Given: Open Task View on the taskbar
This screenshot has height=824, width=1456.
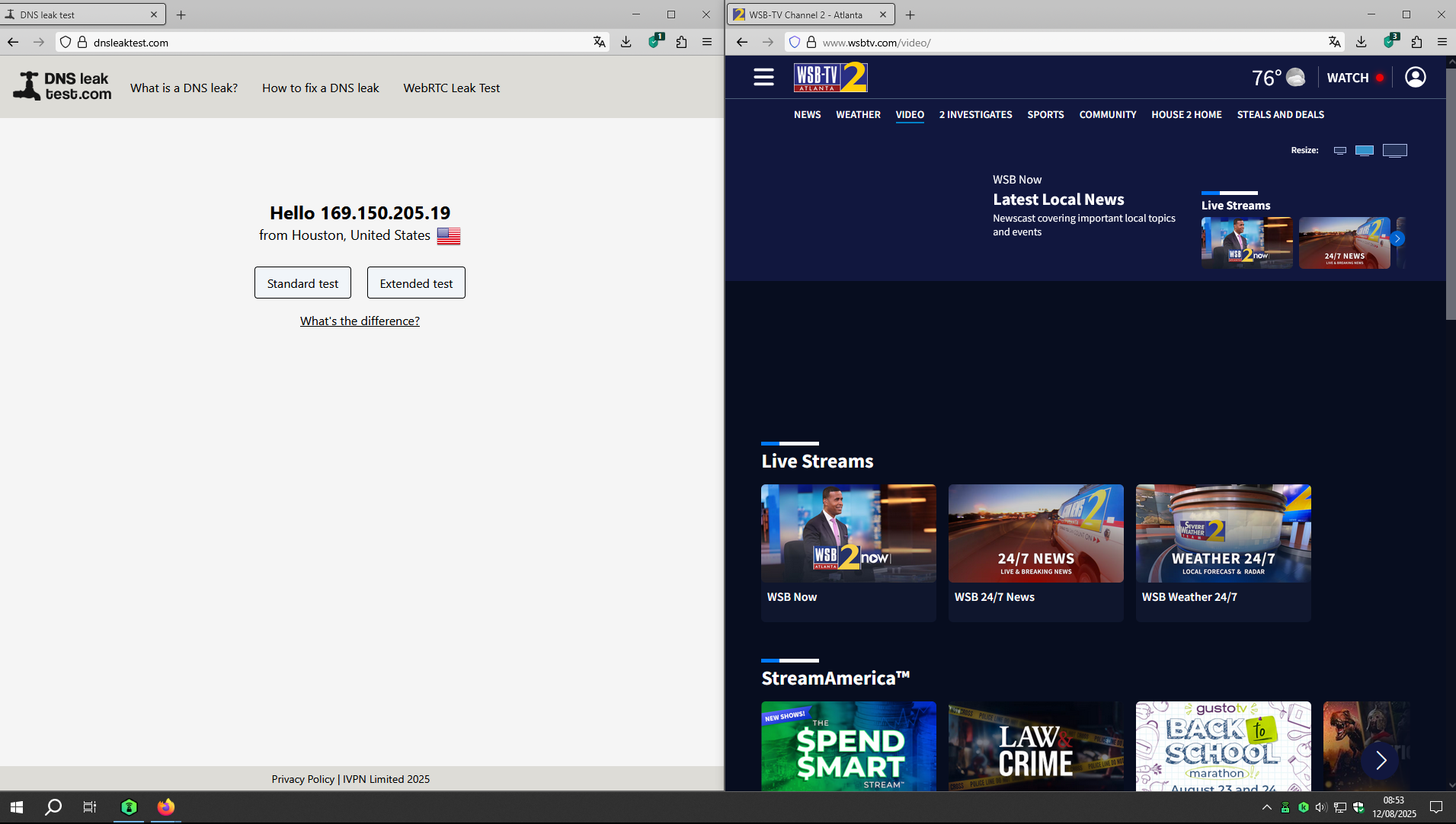Looking at the screenshot, I should (x=90, y=807).
